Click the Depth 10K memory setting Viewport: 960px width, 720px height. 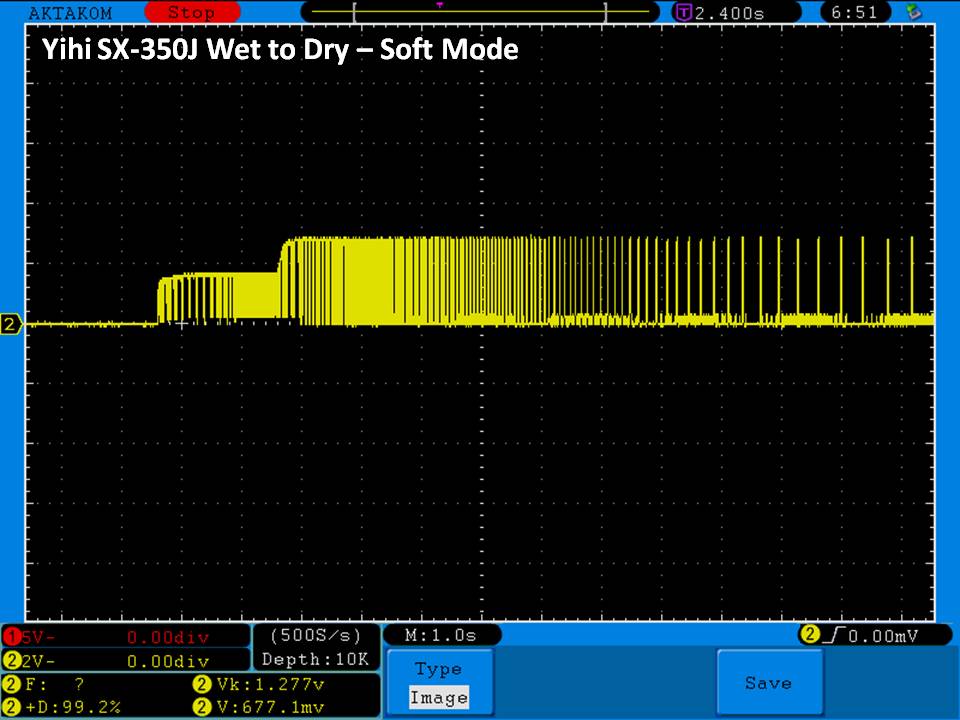(x=317, y=659)
